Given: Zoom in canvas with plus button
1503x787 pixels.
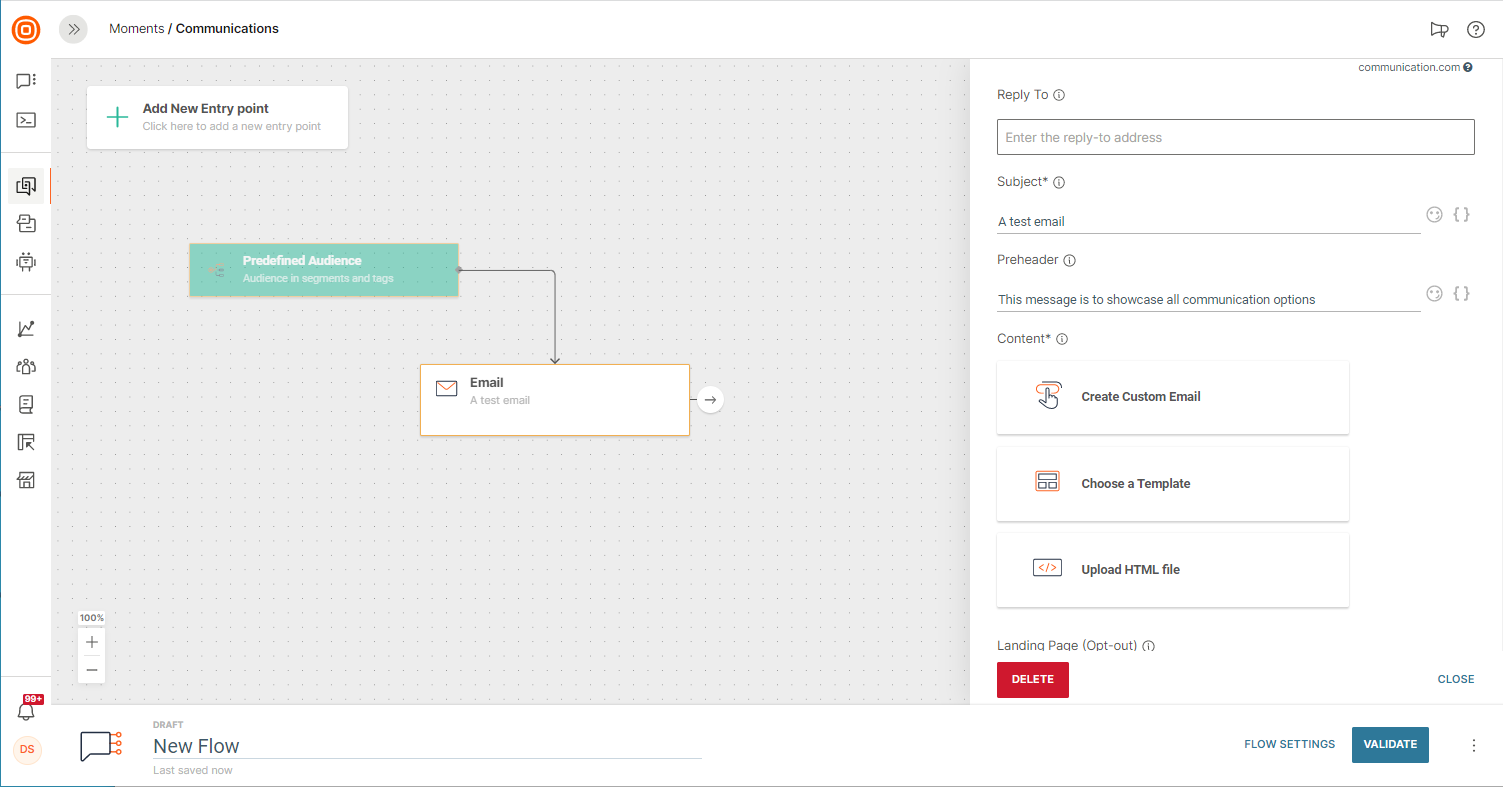Looking at the screenshot, I should (92, 642).
